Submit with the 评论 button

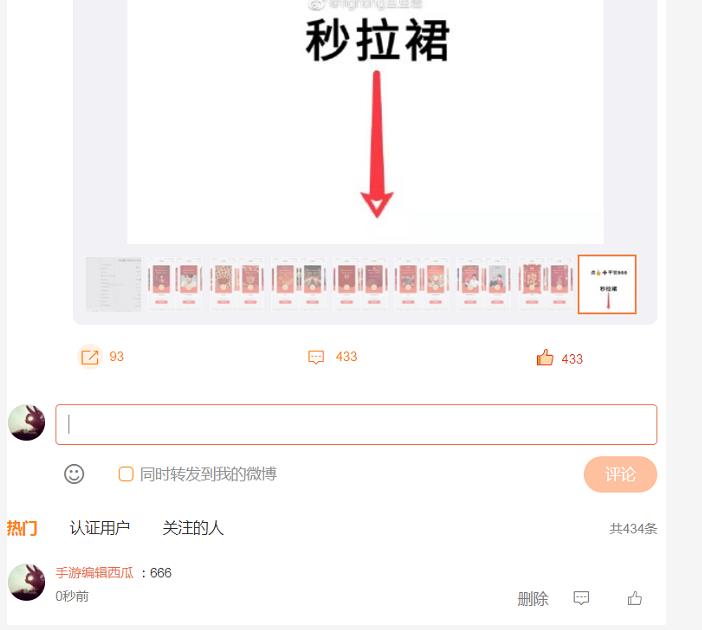(620, 474)
